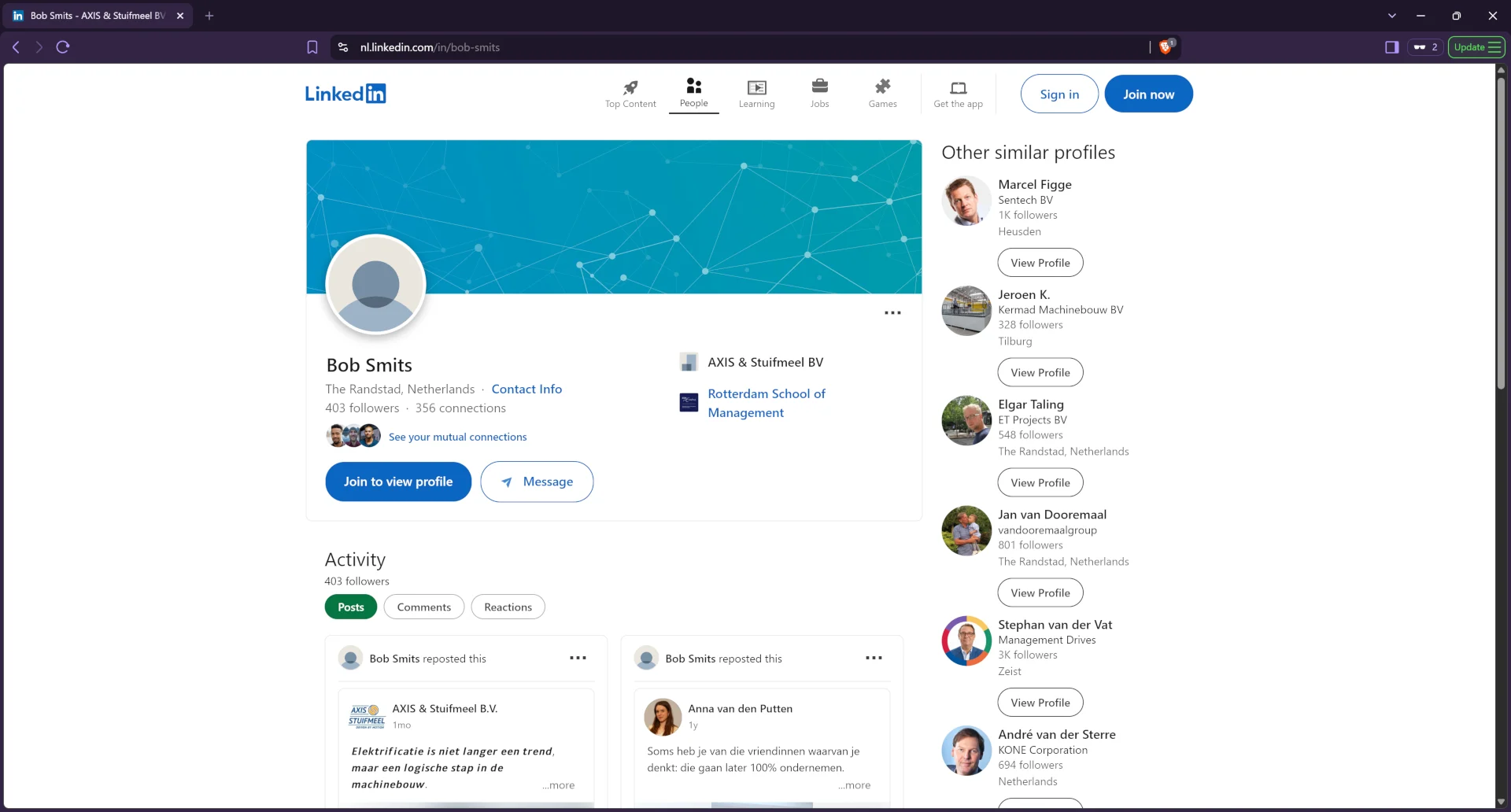Open the Learning nav item
This screenshot has height=812, width=1511.
coord(756,94)
